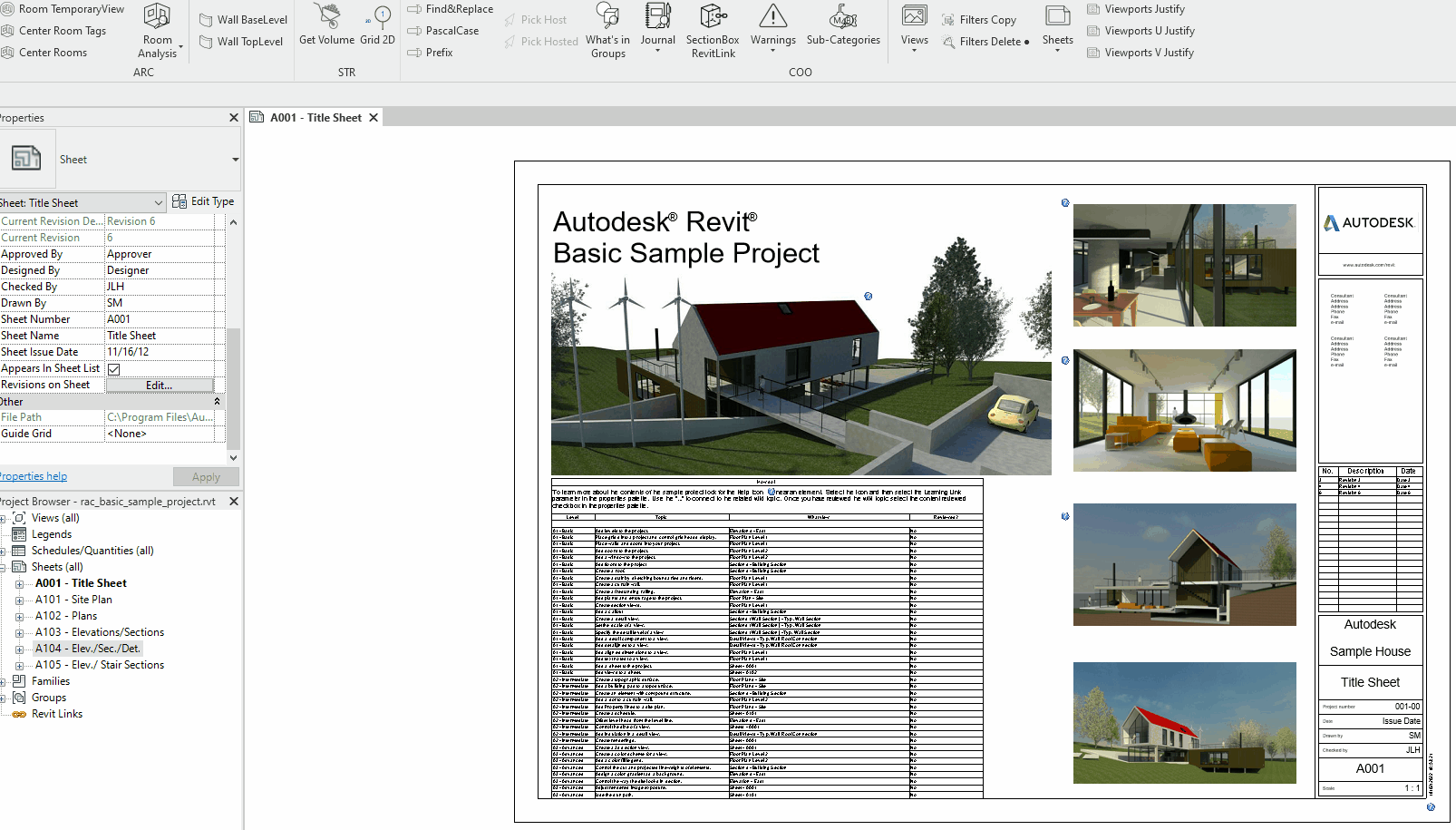Screen dimensions: 1456x830
Task: Click the Edit Type button
Action: pos(203,201)
